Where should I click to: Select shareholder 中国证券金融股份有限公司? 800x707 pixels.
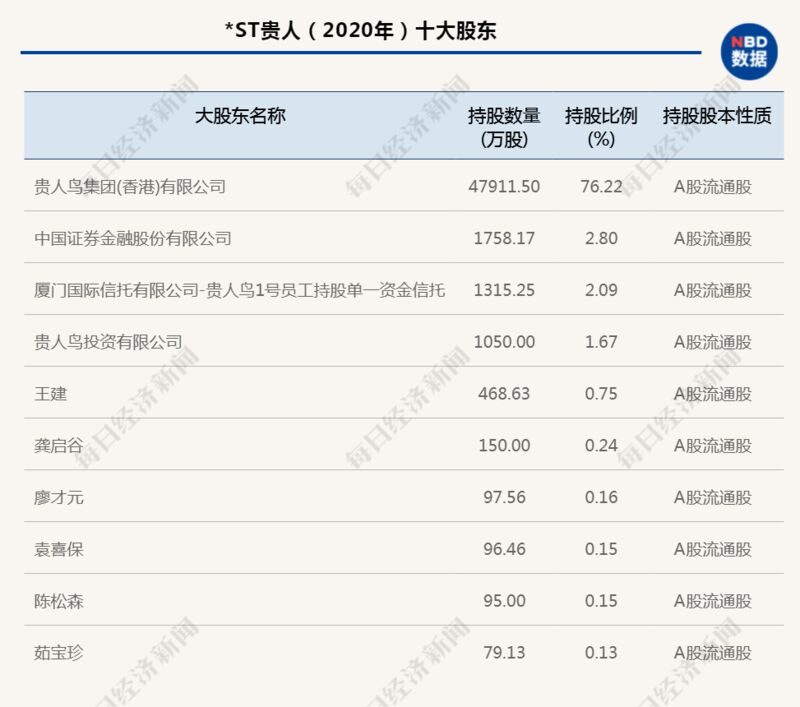(x=133, y=238)
